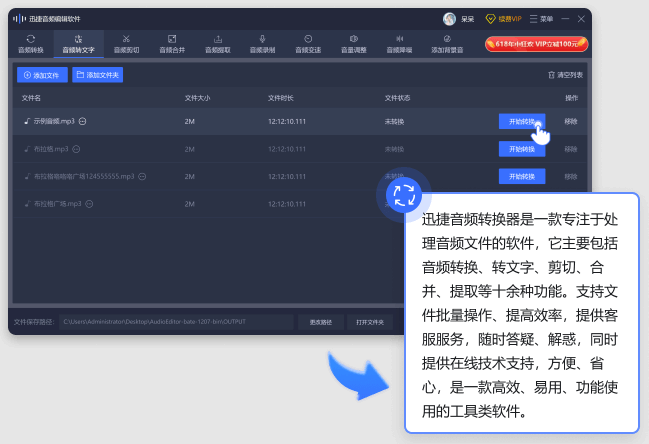The height and width of the screenshot is (444, 649).
Task: Click the 2M size of 布拉格广场.mp3
Action: [x=190, y=204]
